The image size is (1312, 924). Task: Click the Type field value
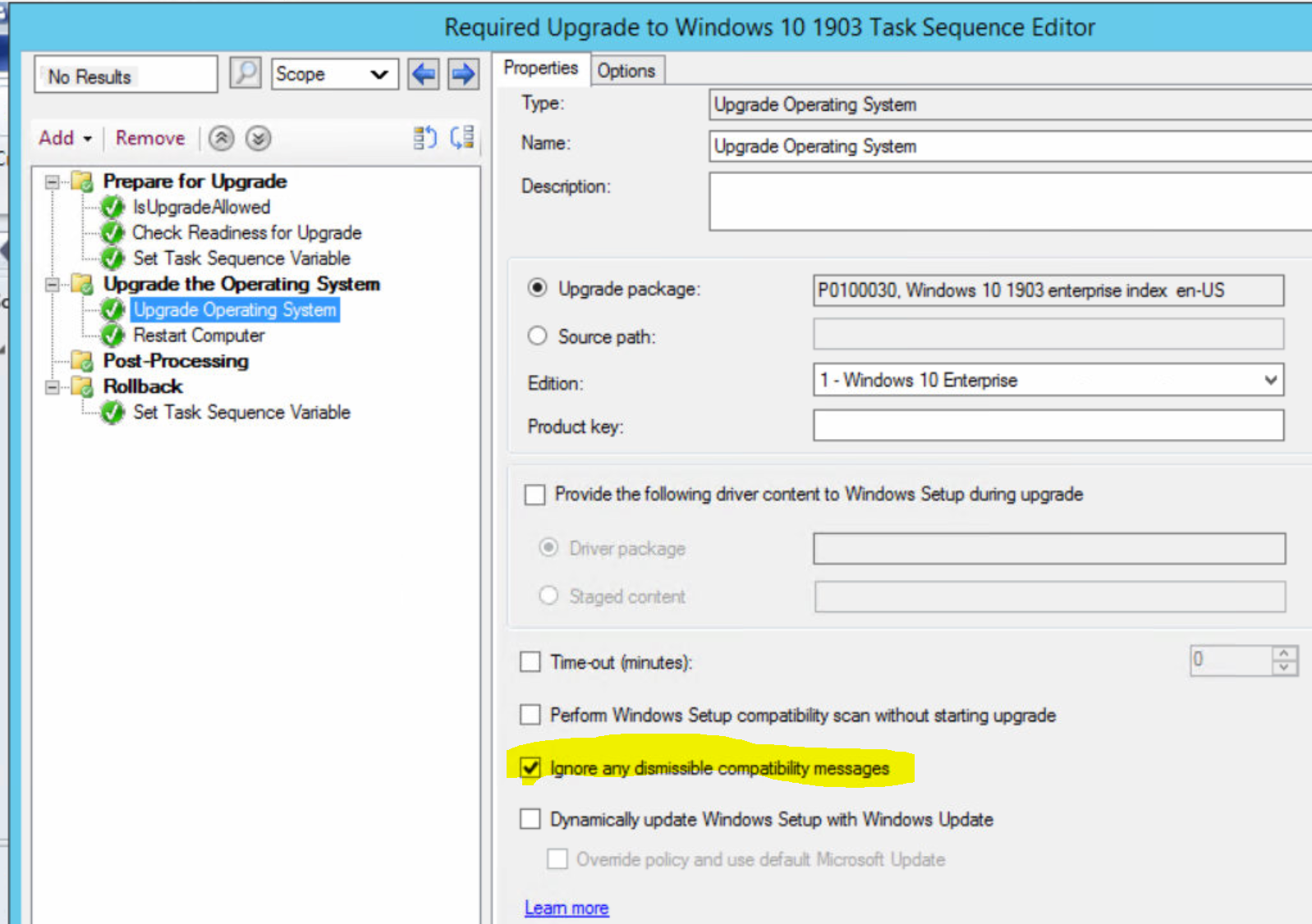(1010, 104)
